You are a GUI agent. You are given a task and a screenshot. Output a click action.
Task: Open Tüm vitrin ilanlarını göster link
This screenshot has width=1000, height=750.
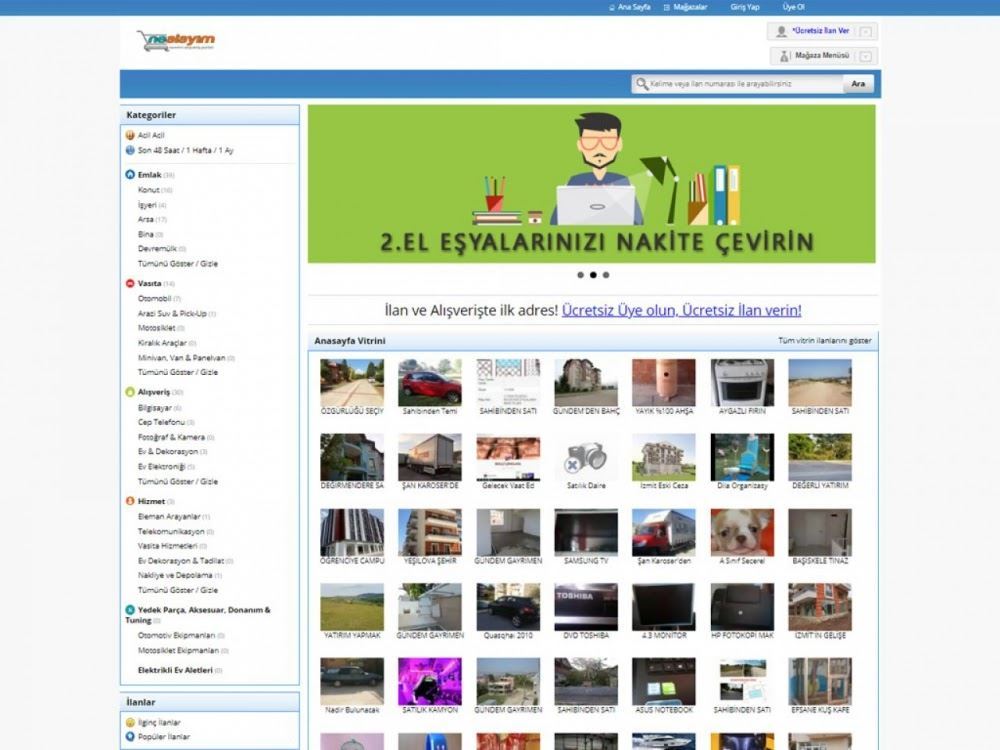[x=825, y=341]
